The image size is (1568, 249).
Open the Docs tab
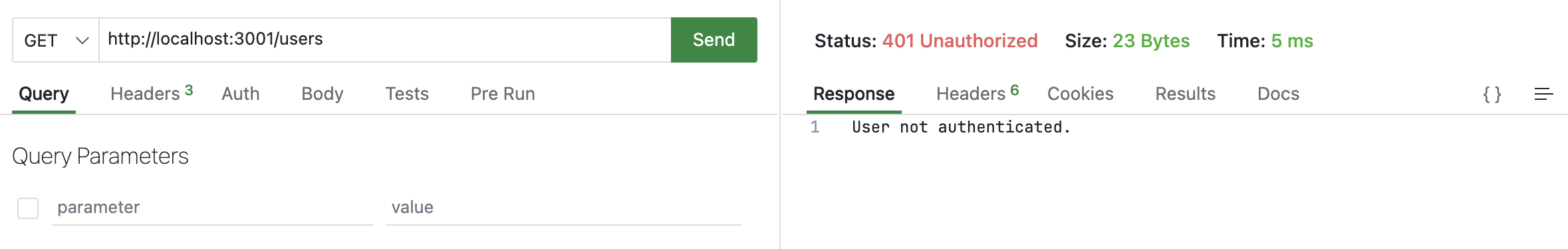point(1278,94)
